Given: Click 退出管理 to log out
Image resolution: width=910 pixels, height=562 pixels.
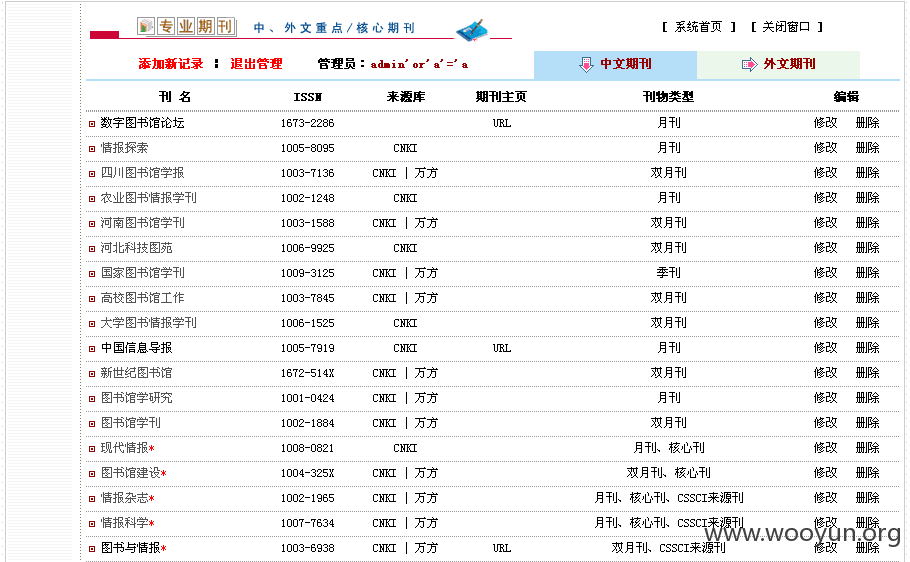Looking at the screenshot, I should (256, 64).
